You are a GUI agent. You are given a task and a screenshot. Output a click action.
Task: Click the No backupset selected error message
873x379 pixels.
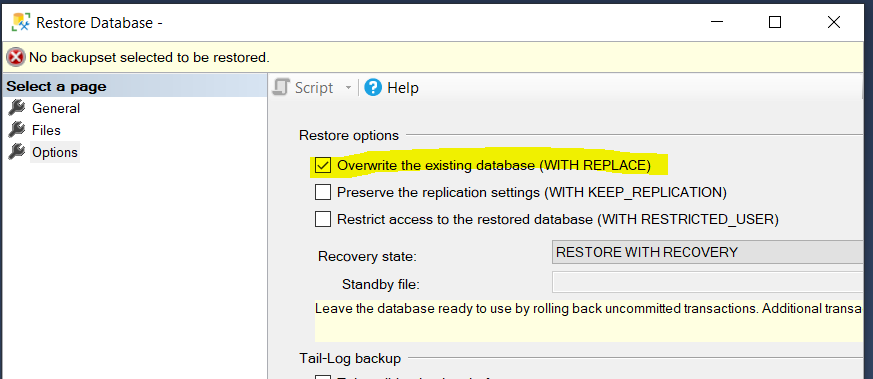(149, 57)
